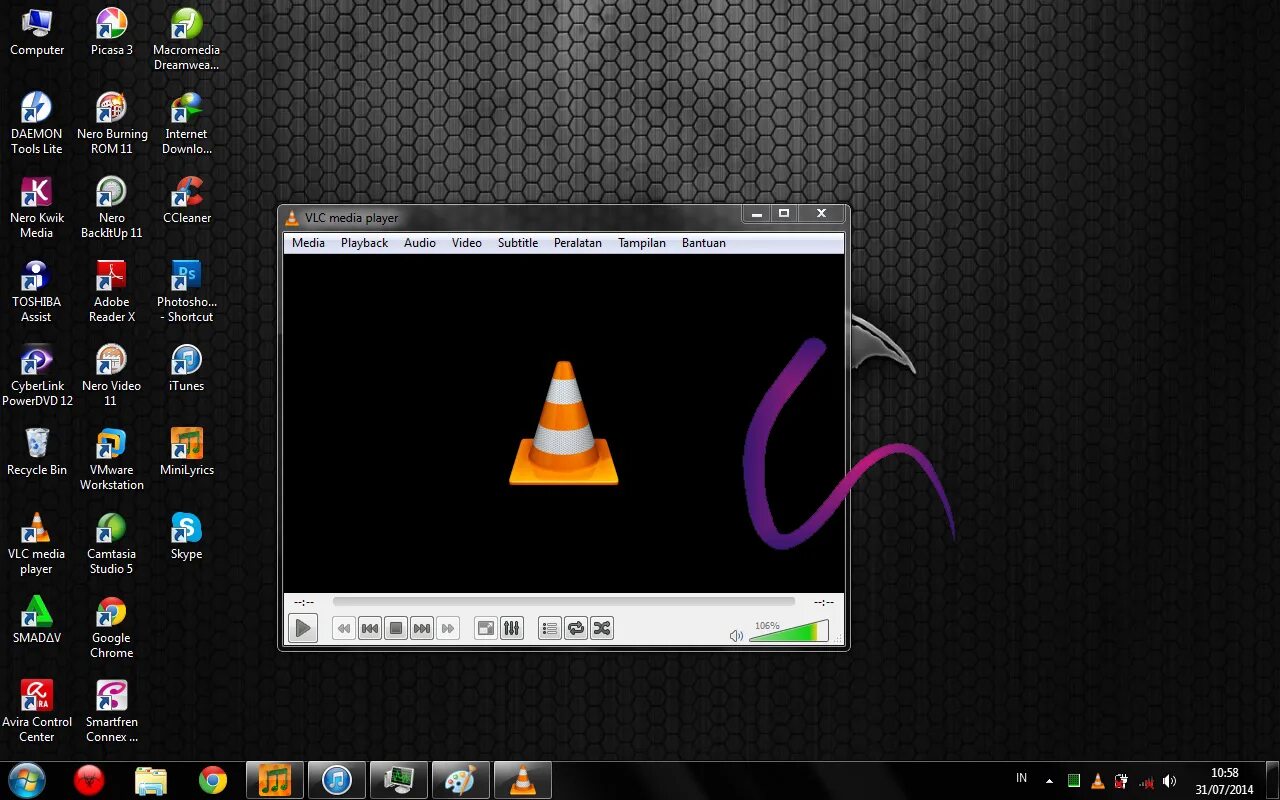Open the Tampilan menu
This screenshot has width=1280, height=800.
pos(642,243)
